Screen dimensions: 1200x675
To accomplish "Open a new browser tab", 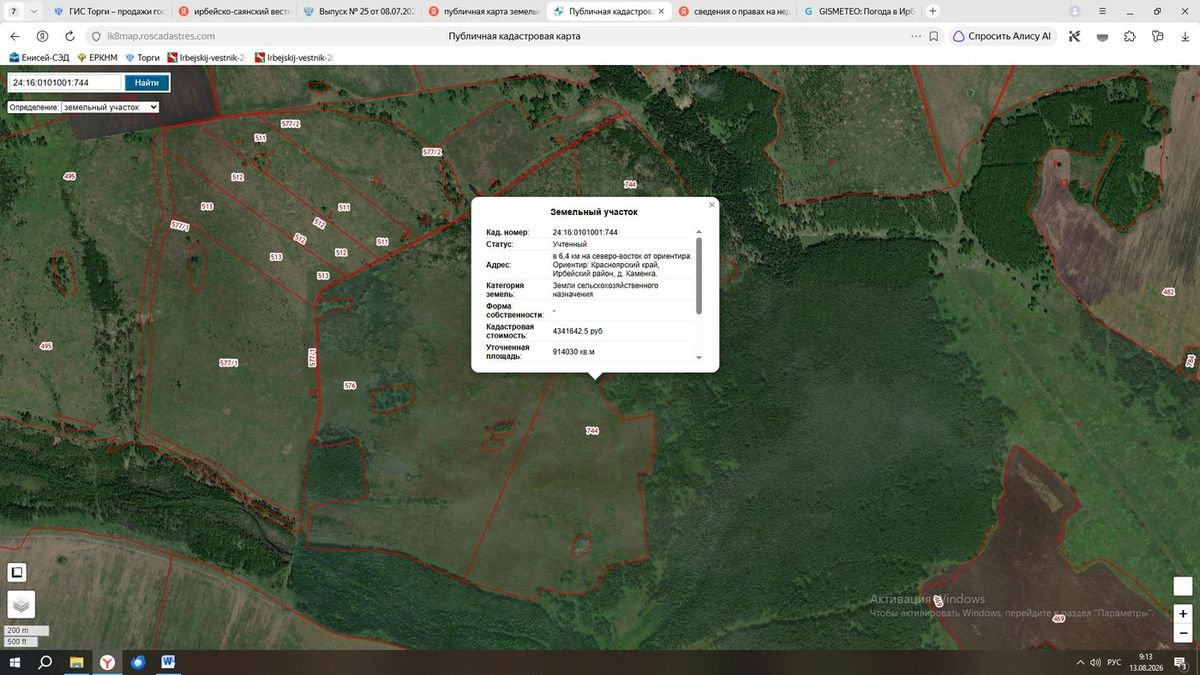I will pyautogui.click(x=933, y=11).
